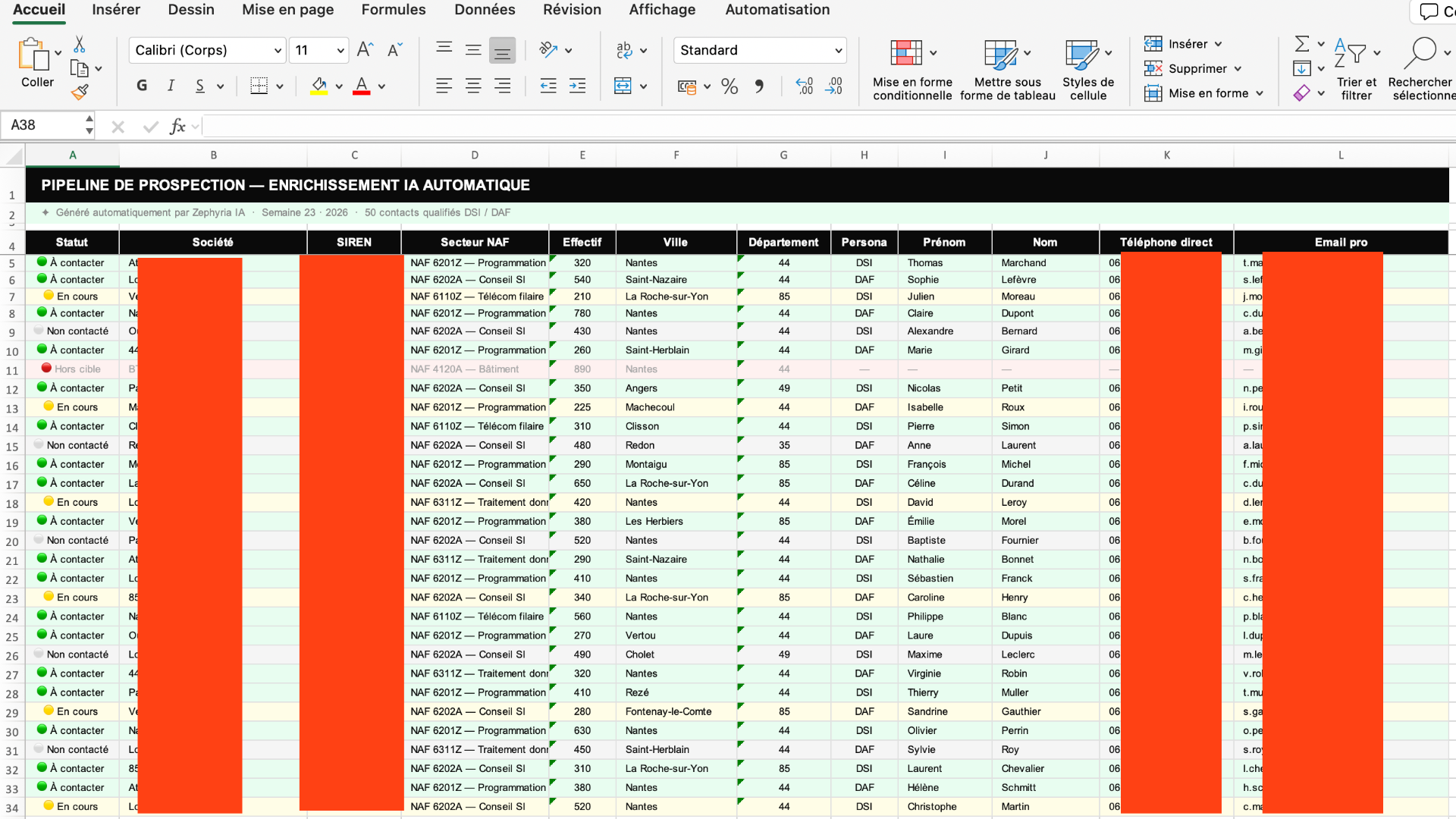Viewport: 1456px width, 819px height.
Task: Select all cells corner button
Action: 13,155
